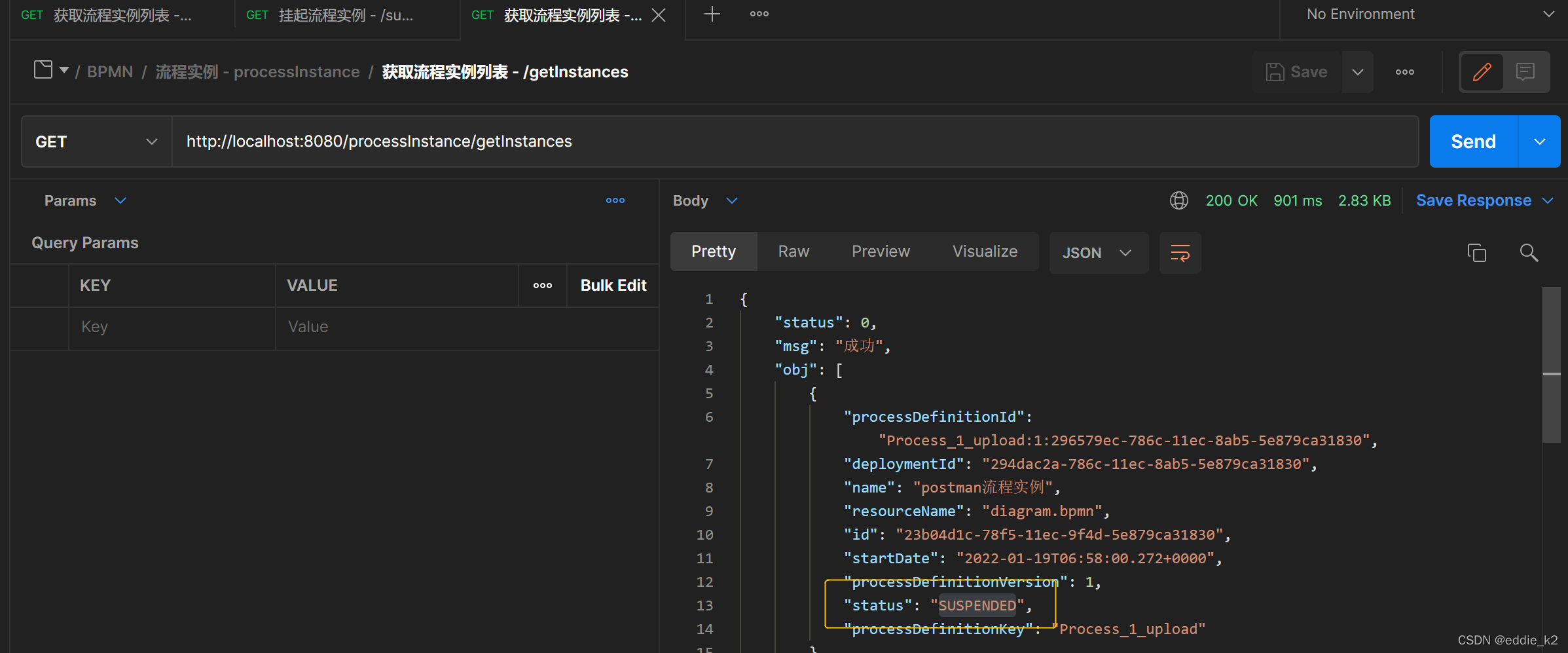Screen dimensions: 1568x653
Task: Toggle line wrap icon
Action: 1180,253
